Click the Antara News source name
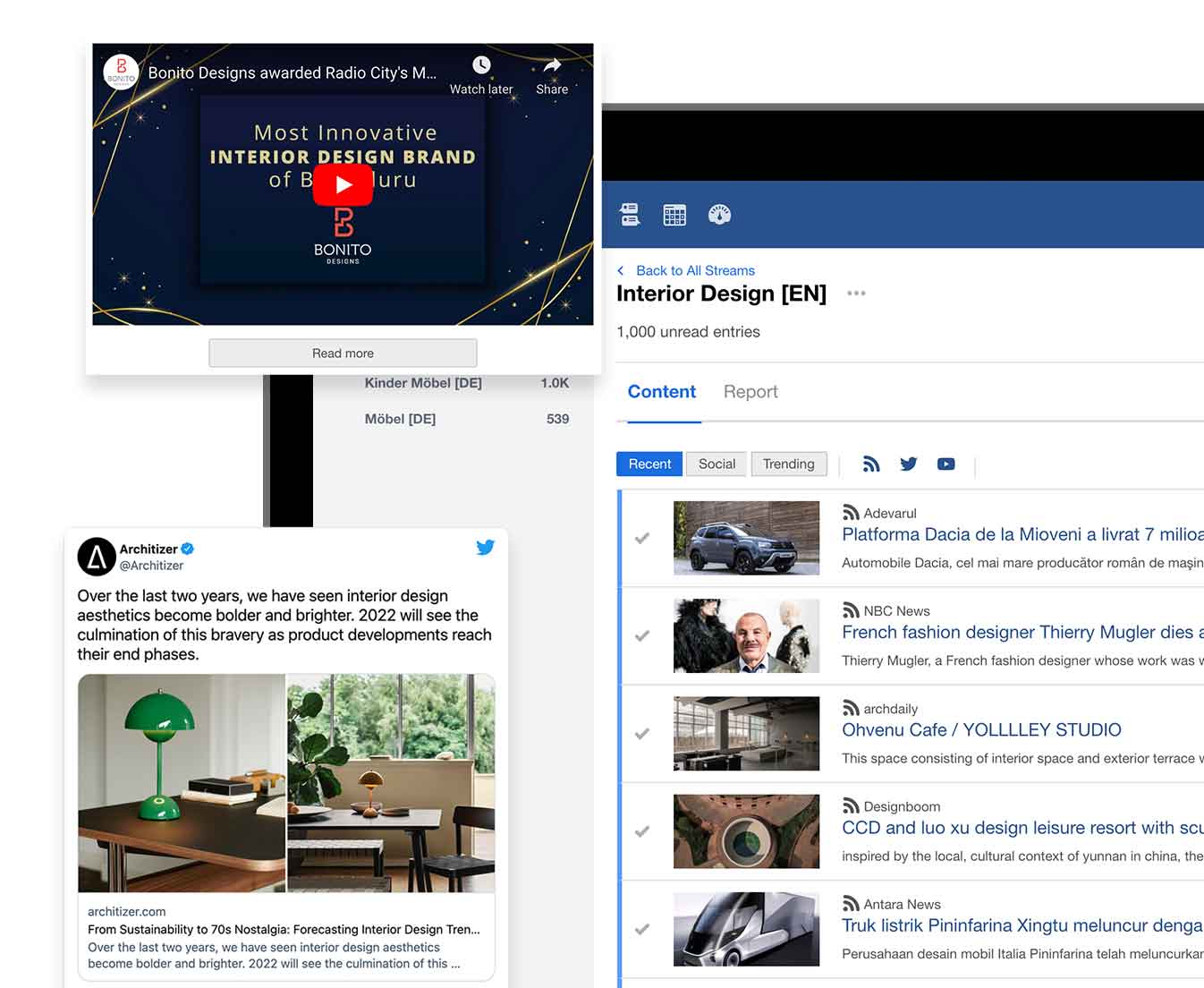The image size is (1204, 988). [903, 904]
